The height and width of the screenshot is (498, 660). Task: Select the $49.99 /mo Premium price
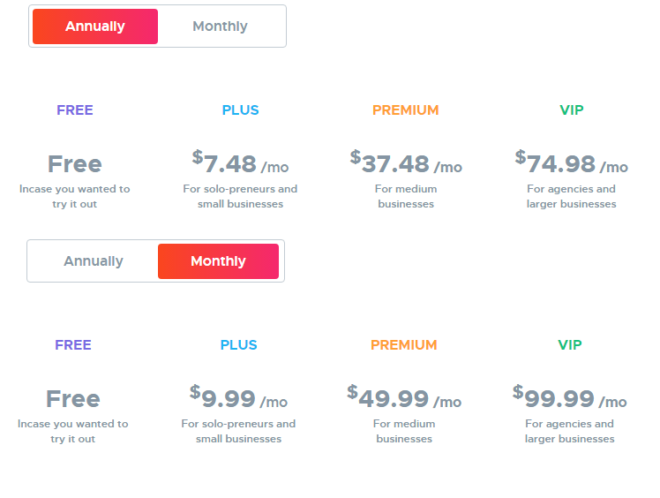point(405,398)
